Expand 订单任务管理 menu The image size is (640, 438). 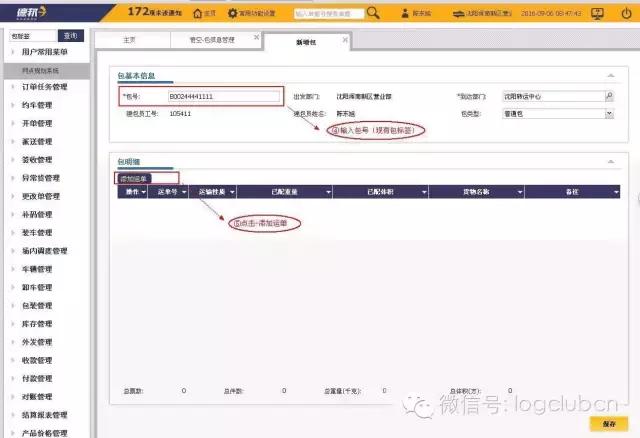pos(44,87)
